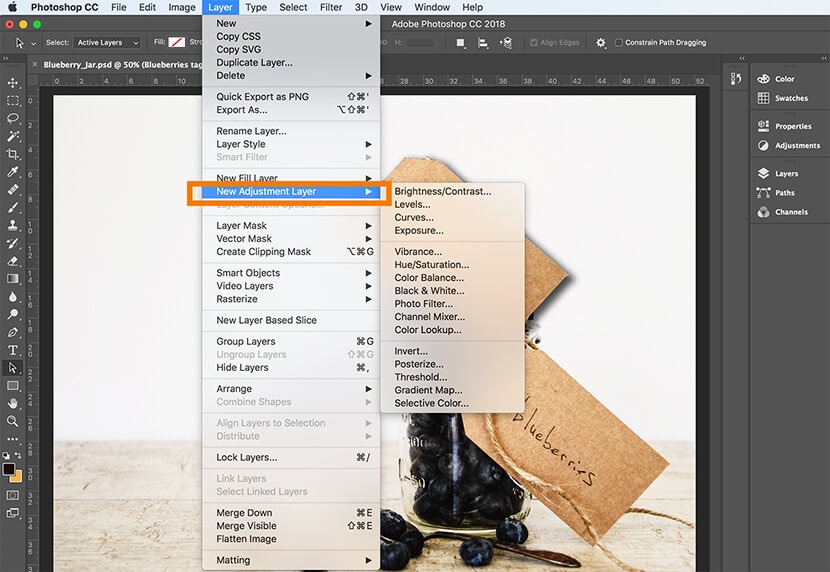
Task: Choose Hue/Saturation from the adjustment submenu
Action: [431, 265]
